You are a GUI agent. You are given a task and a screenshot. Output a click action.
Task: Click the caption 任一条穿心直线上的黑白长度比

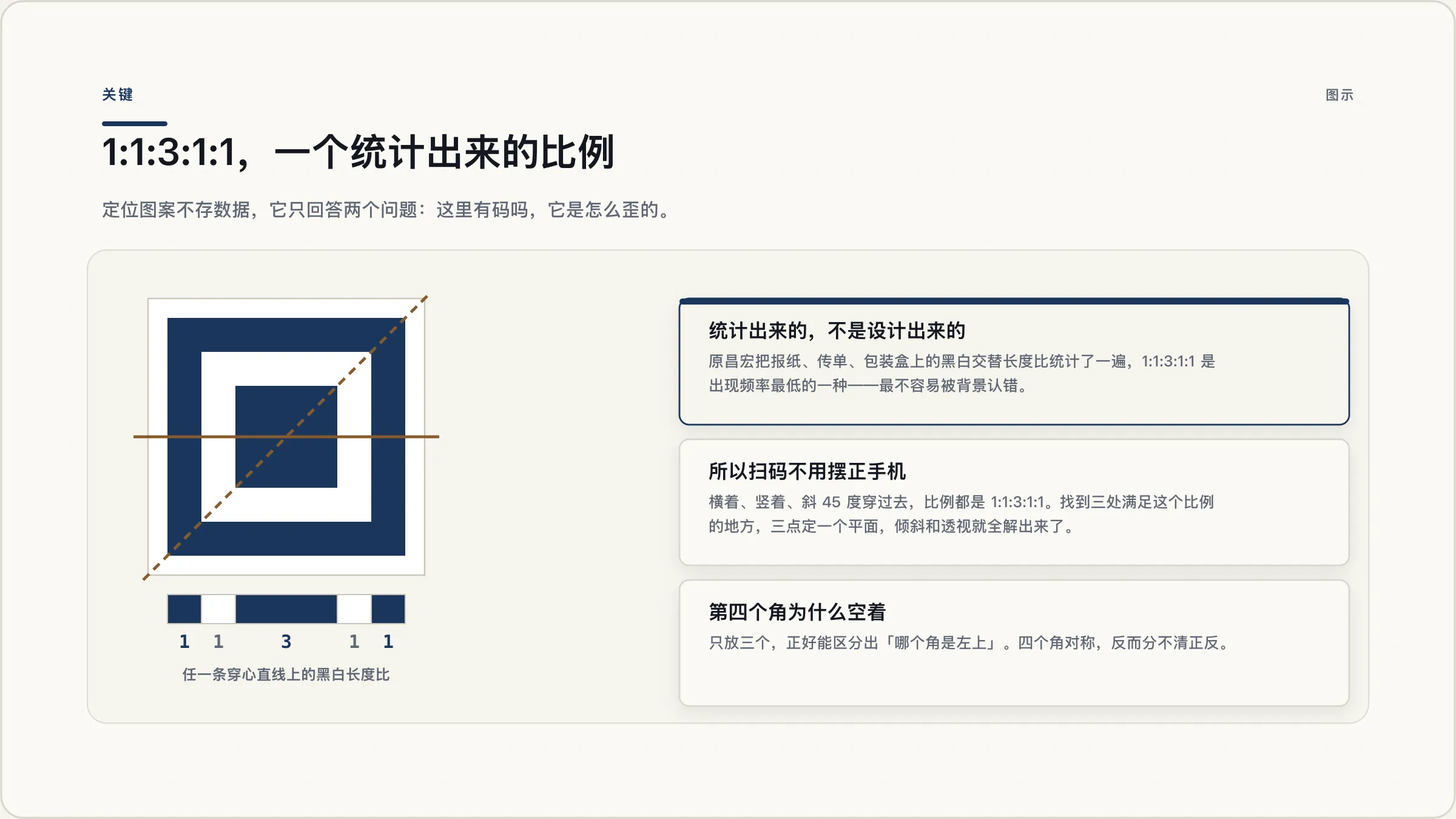coord(286,675)
